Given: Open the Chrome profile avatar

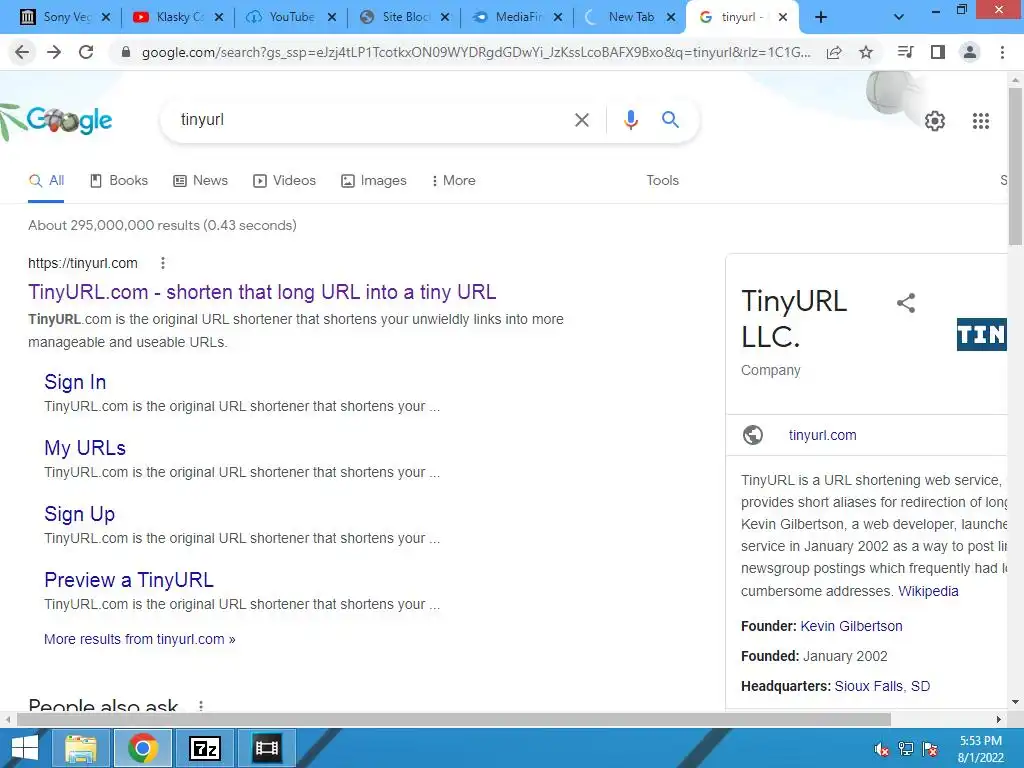Looking at the screenshot, I should (970, 52).
